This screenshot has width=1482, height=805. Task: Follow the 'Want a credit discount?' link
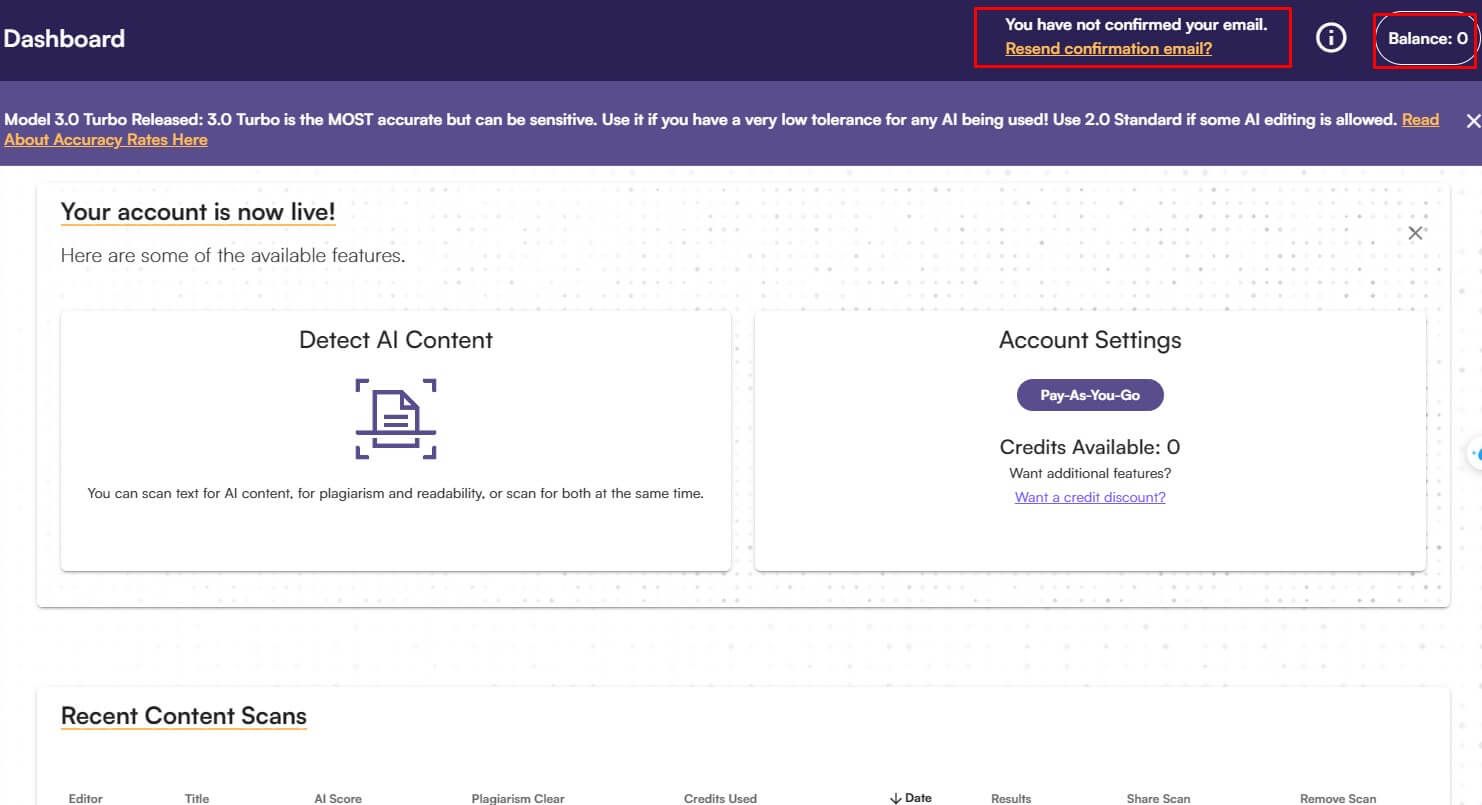pyautogui.click(x=1090, y=497)
